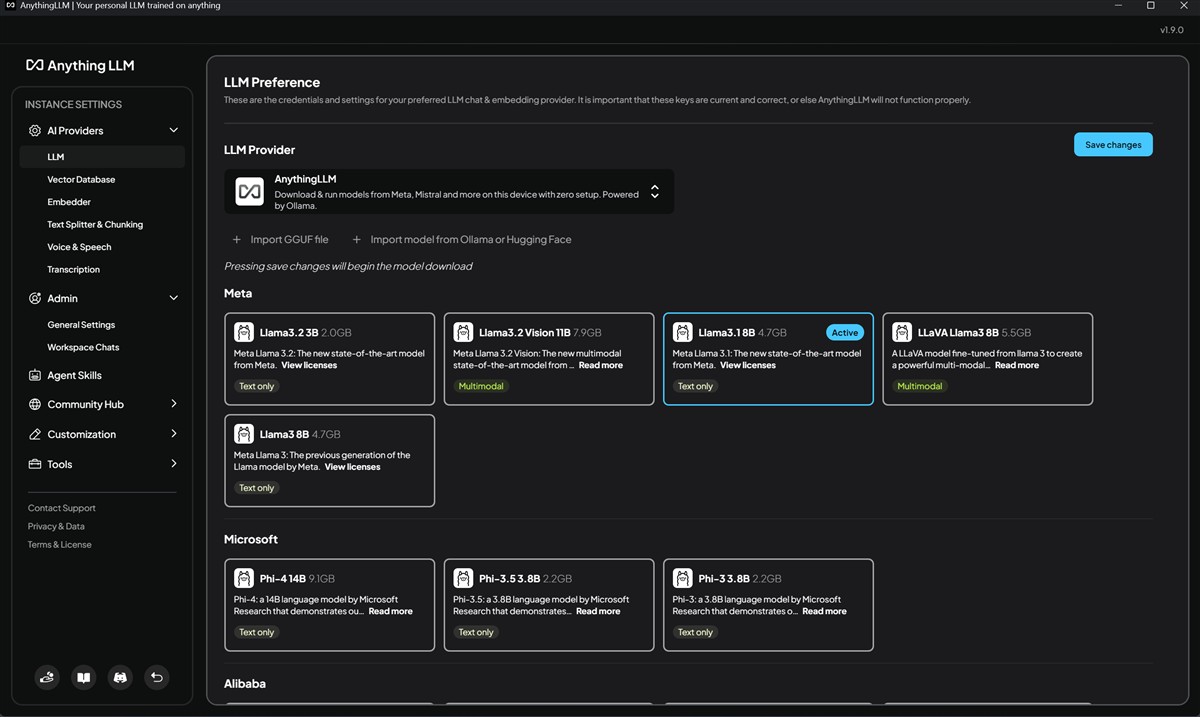The width and height of the screenshot is (1200, 717).
Task: Click the AnythingLLM logo in the sidebar header
Action: 80,65
